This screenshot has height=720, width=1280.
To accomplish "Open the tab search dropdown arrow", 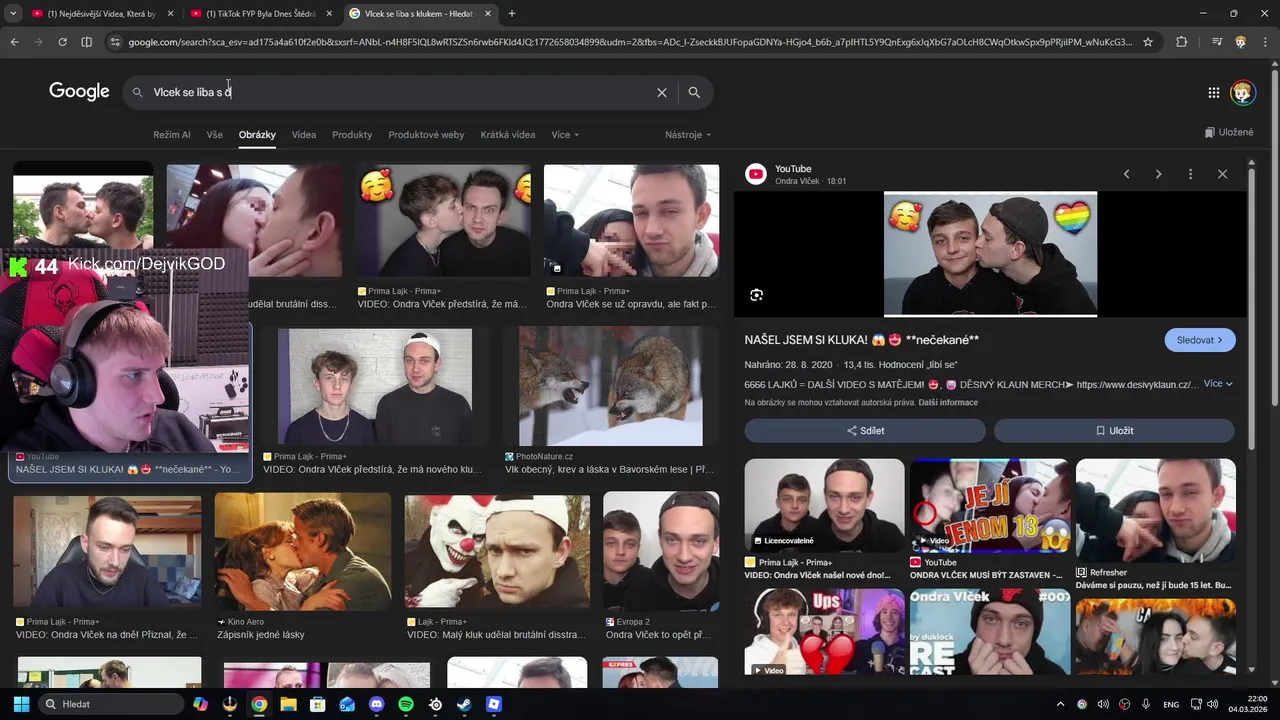I will [13, 14].
